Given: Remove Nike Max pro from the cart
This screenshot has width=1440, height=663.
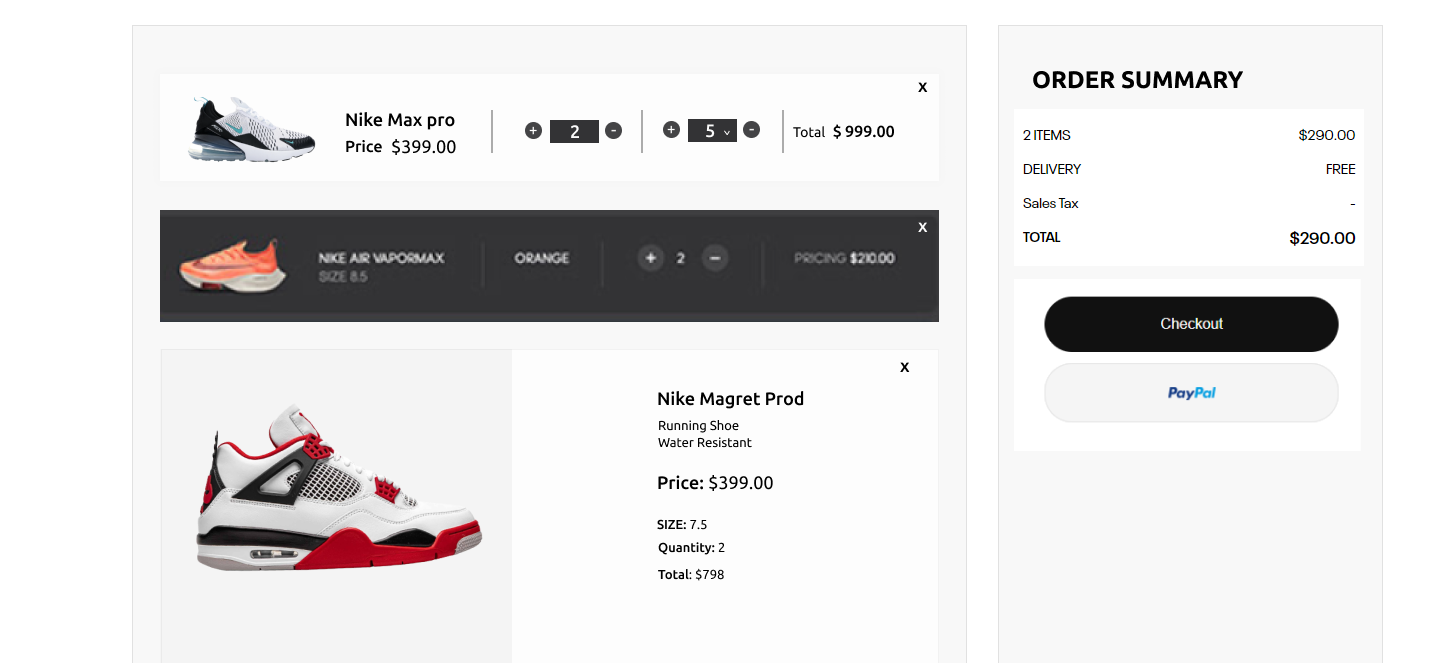Looking at the screenshot, I should click(x=922, y=87).
